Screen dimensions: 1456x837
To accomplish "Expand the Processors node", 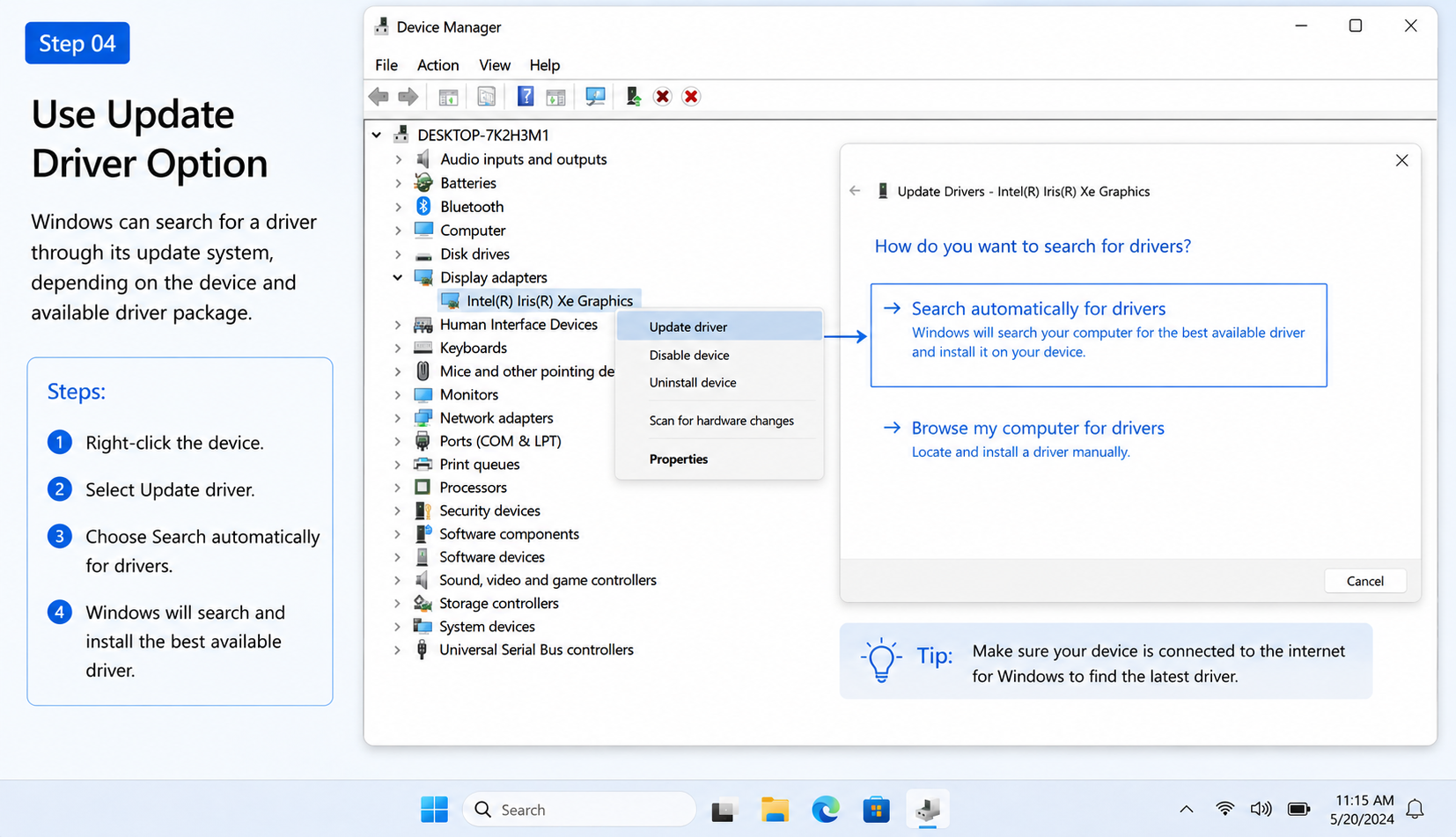I will [x=398, y=488].
